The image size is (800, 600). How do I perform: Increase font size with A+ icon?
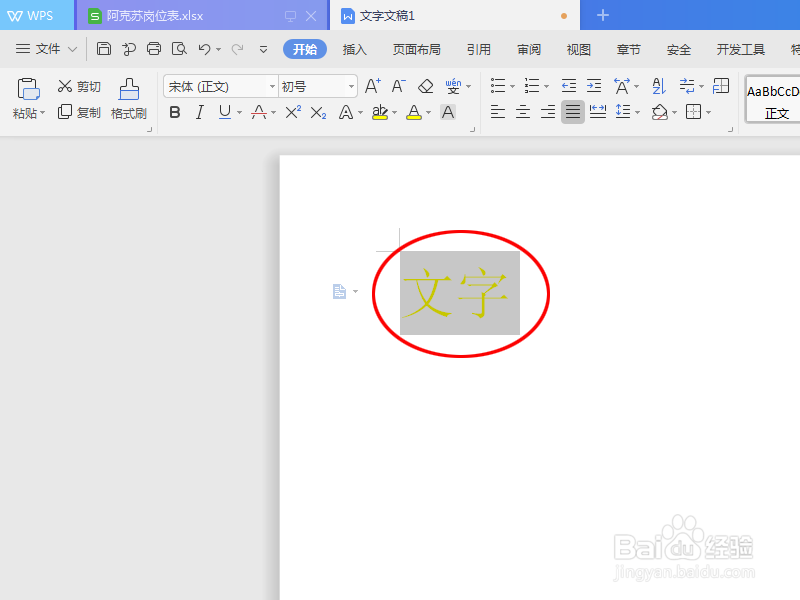(372, 86)
